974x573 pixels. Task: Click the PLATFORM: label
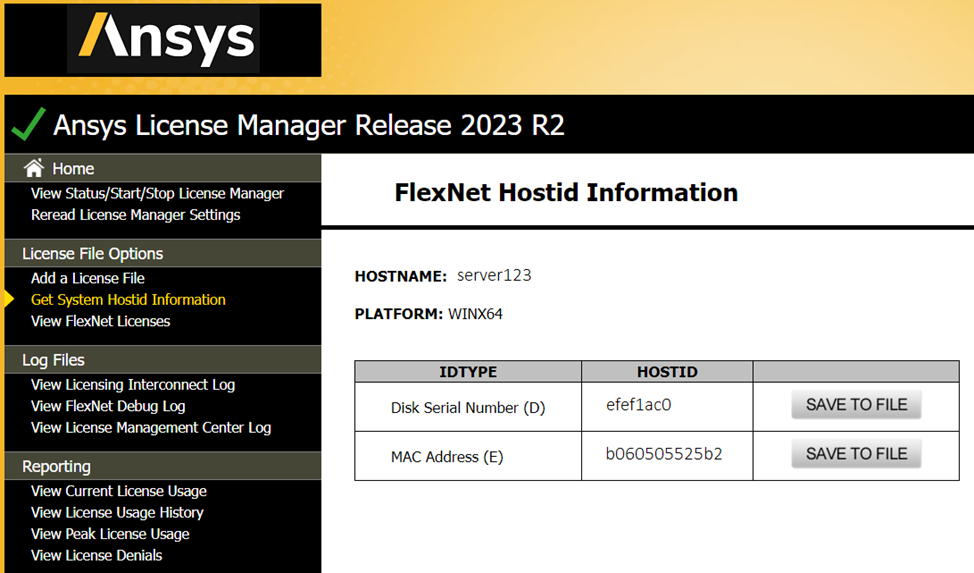[399, 314]
